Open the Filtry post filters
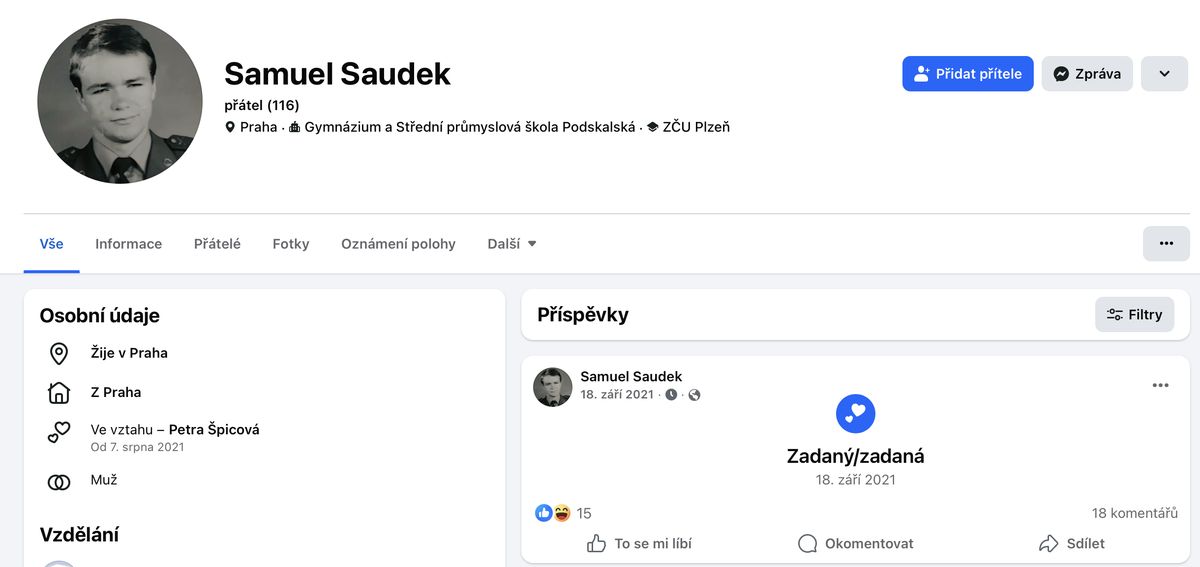The height and width of the screenshot is (567, 1200). tap(1134, 315)
